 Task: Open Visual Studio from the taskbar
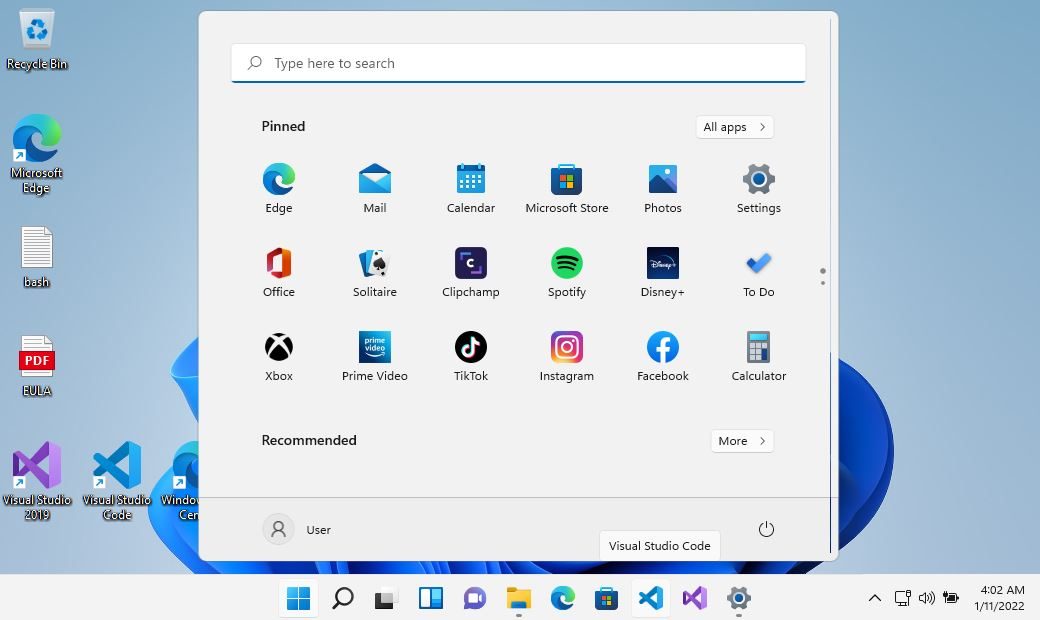pos(694,598)
